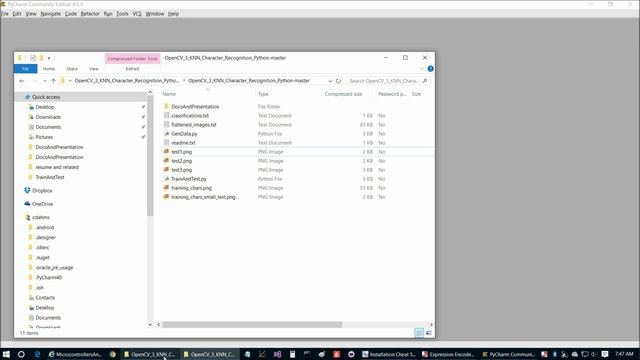The image size is (640, 360).
Task: Switch to the Home ribbon tab
Action: pos(49,69)
